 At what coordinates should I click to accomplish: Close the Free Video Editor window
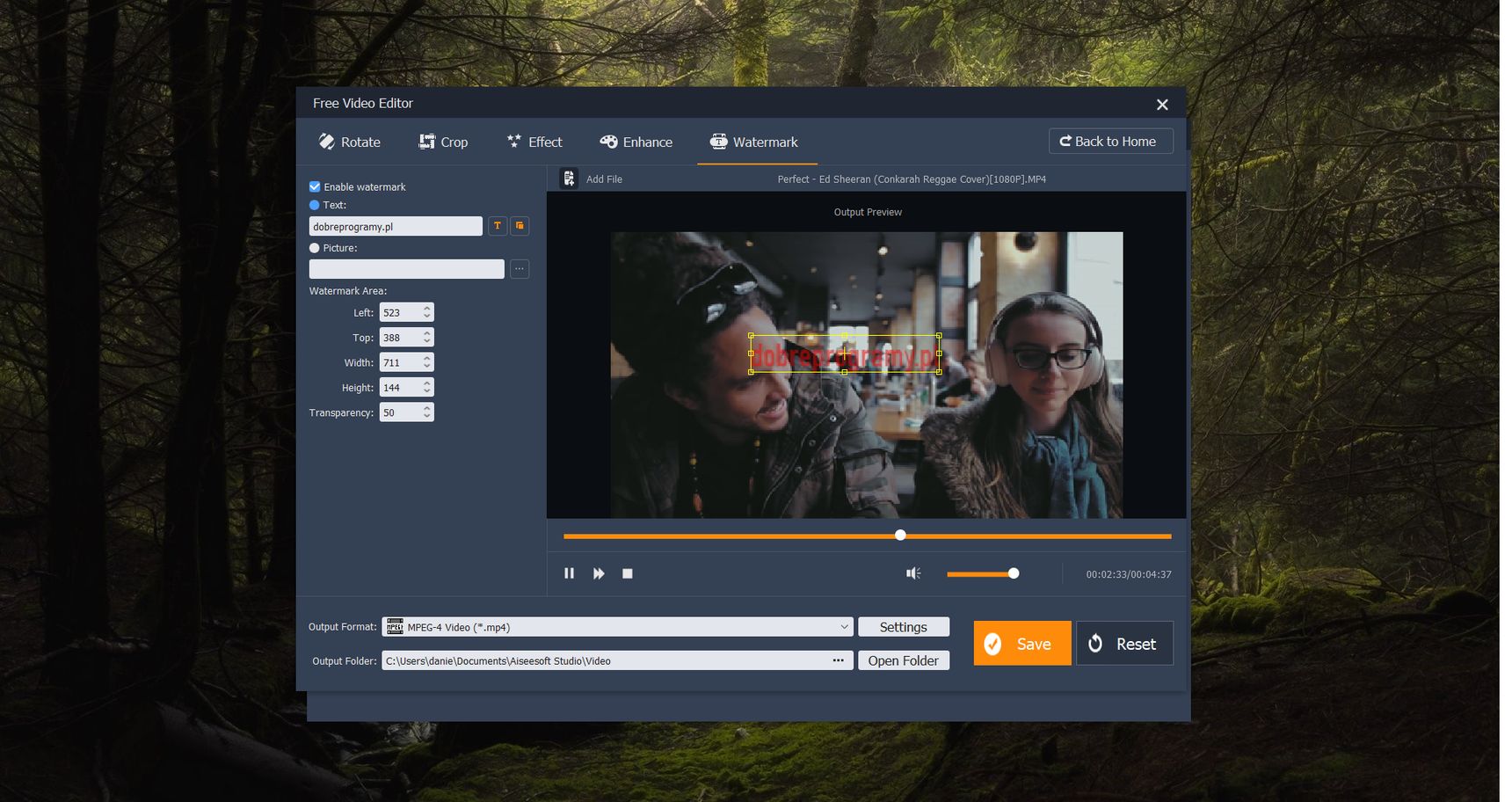(x=1162, y=105)
